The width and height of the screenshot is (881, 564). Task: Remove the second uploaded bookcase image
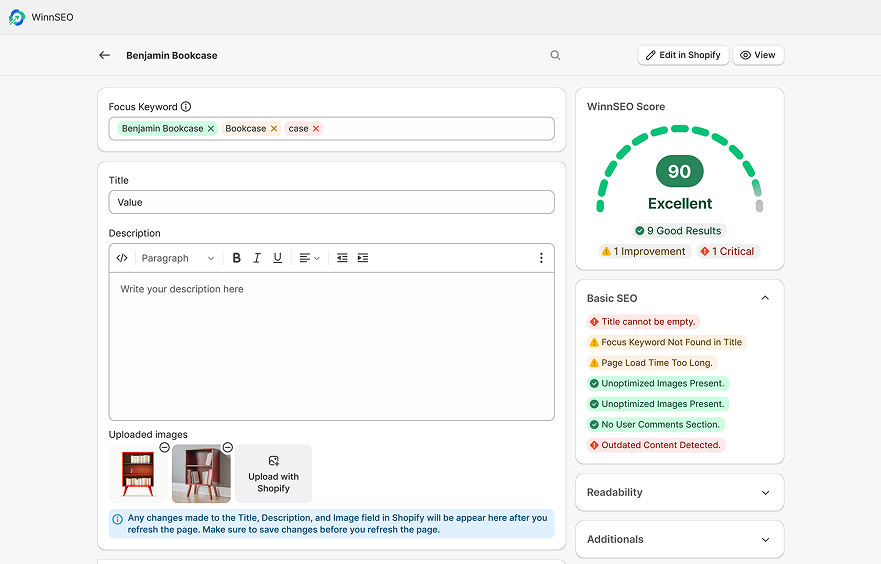tap(228, 447)
